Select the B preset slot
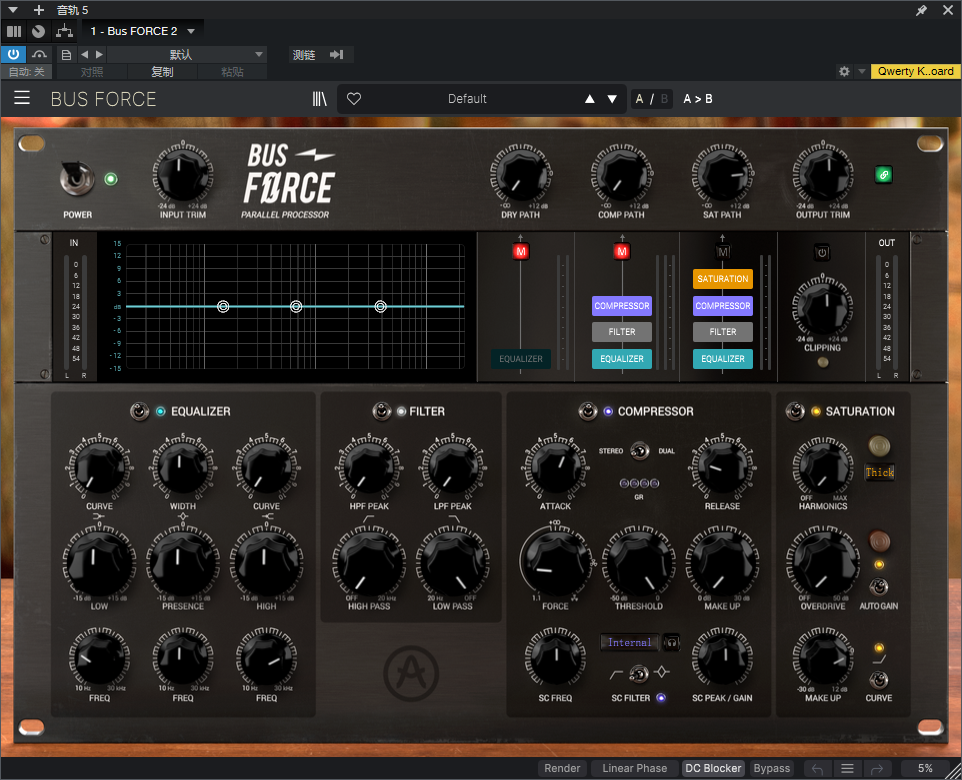Image resolution: width=962 pixels, height=780 pixels. point(664,99)
